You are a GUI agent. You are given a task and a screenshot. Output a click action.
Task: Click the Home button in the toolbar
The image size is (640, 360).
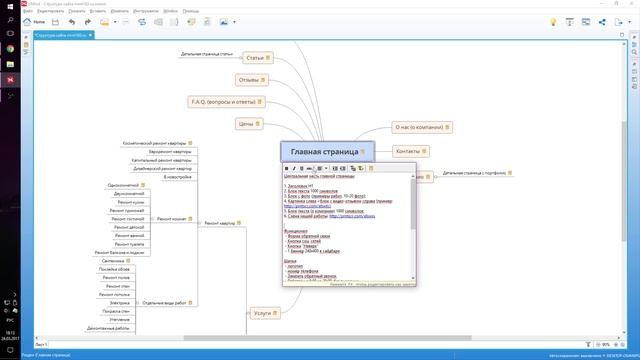point(34,22)
